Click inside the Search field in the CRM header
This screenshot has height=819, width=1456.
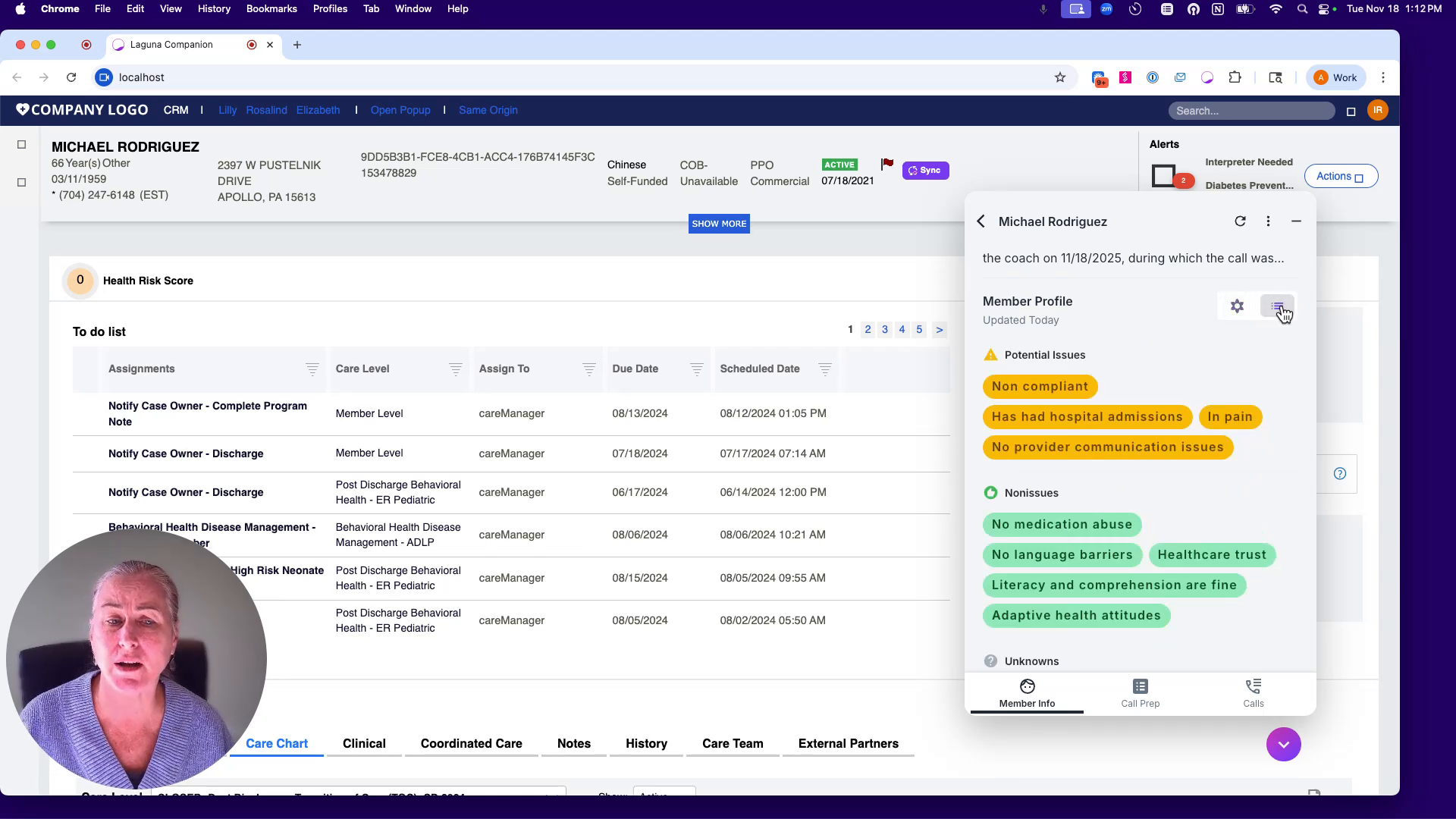(1251, 111)
